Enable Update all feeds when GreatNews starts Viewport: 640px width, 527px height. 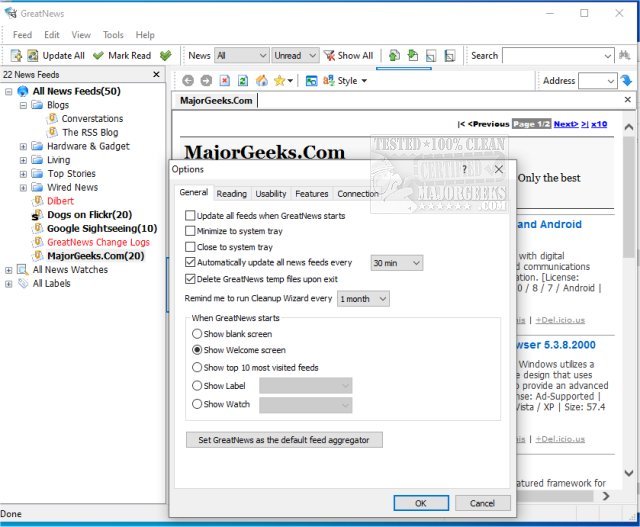[190, 215]
